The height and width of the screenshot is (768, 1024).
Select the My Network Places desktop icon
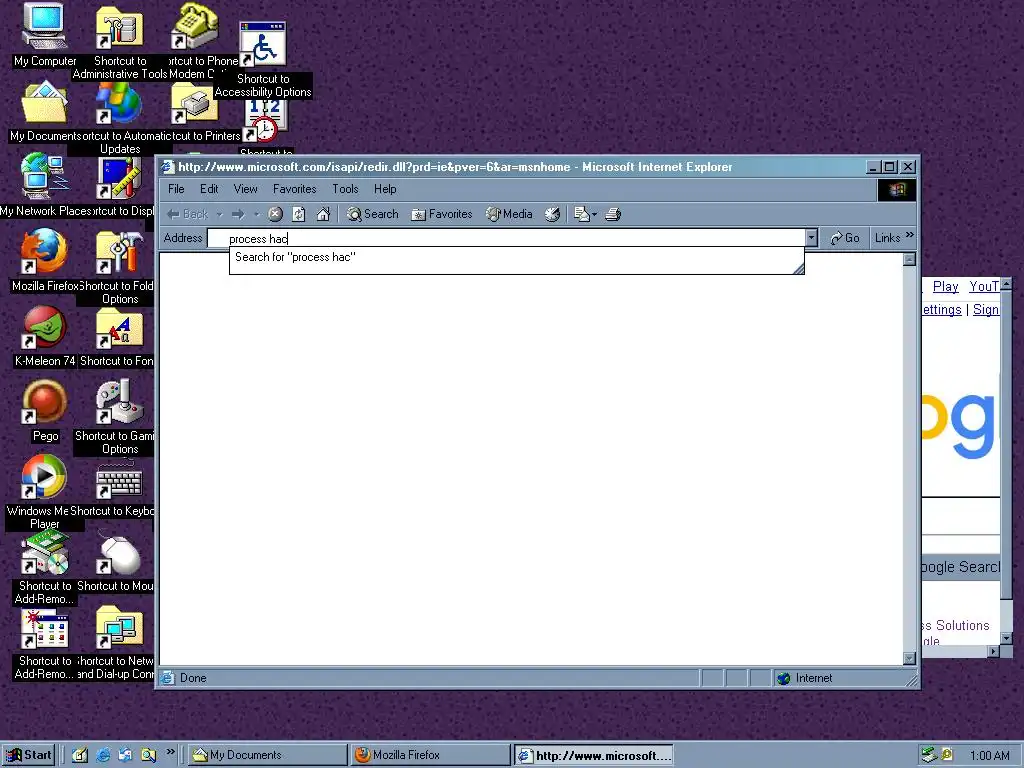point(44,185)
